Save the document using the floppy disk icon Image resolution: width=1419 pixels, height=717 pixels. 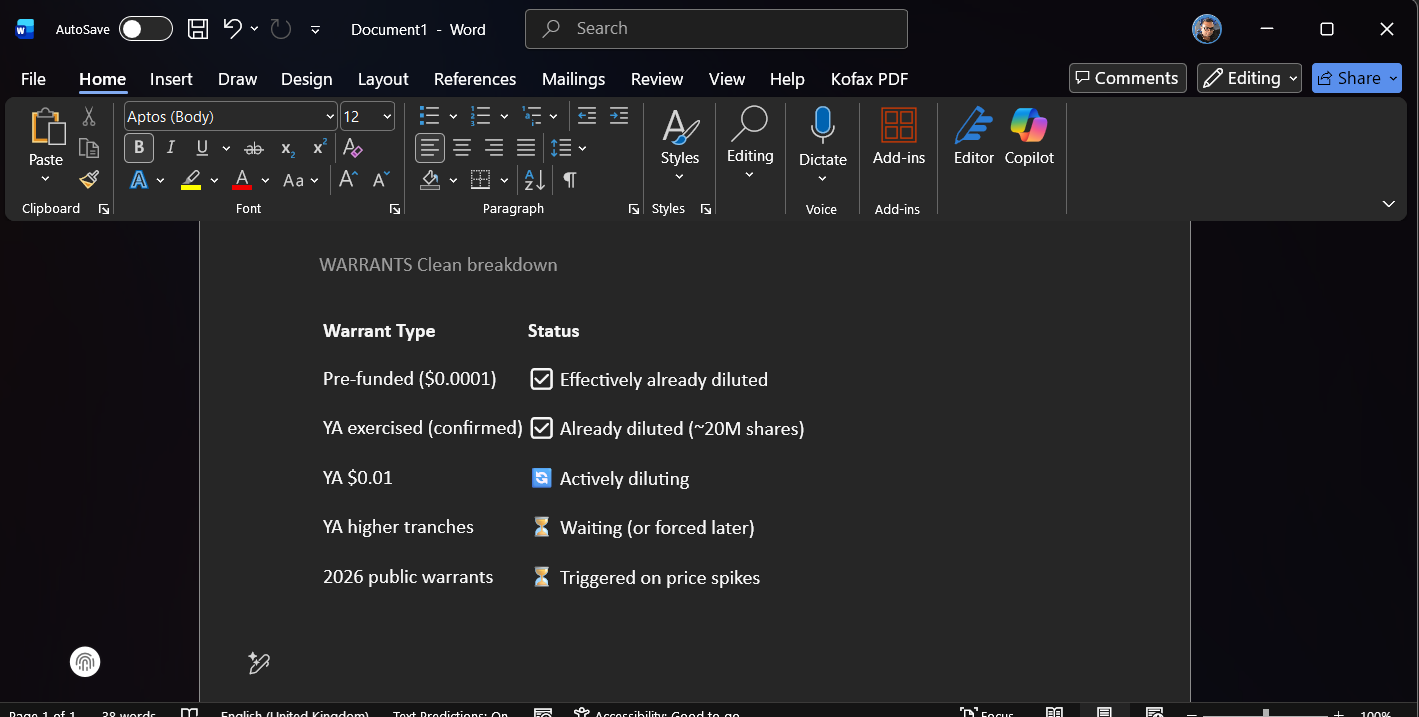[x=198, y=29]
